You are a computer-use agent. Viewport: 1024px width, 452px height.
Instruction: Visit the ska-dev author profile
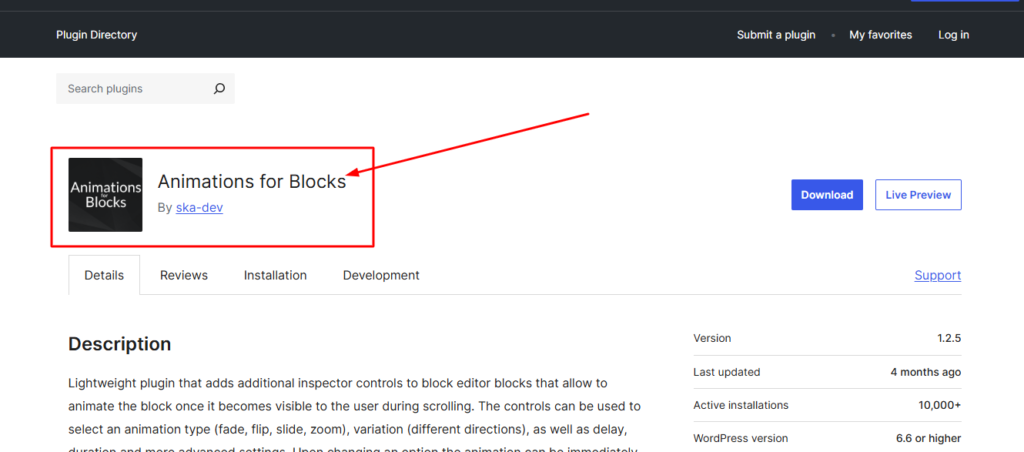coord(199,208)
